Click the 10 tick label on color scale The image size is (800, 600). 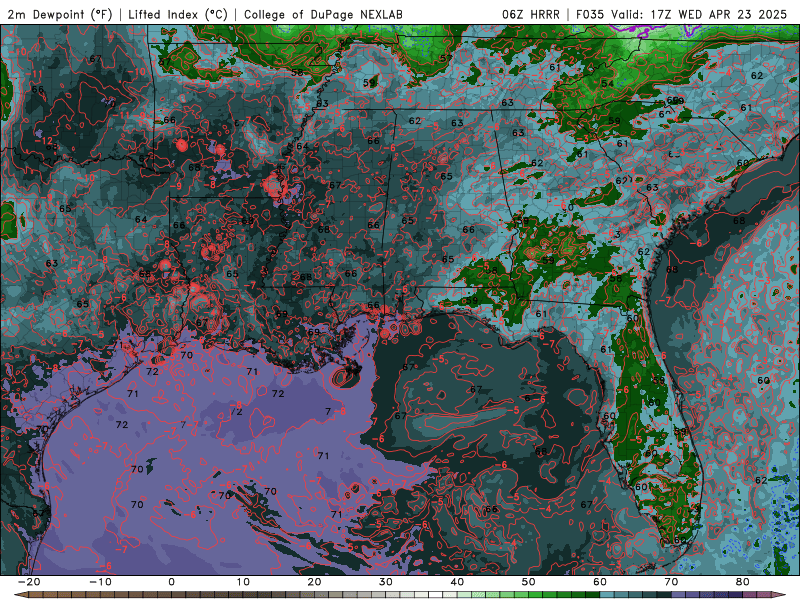(x=243, y=582)
